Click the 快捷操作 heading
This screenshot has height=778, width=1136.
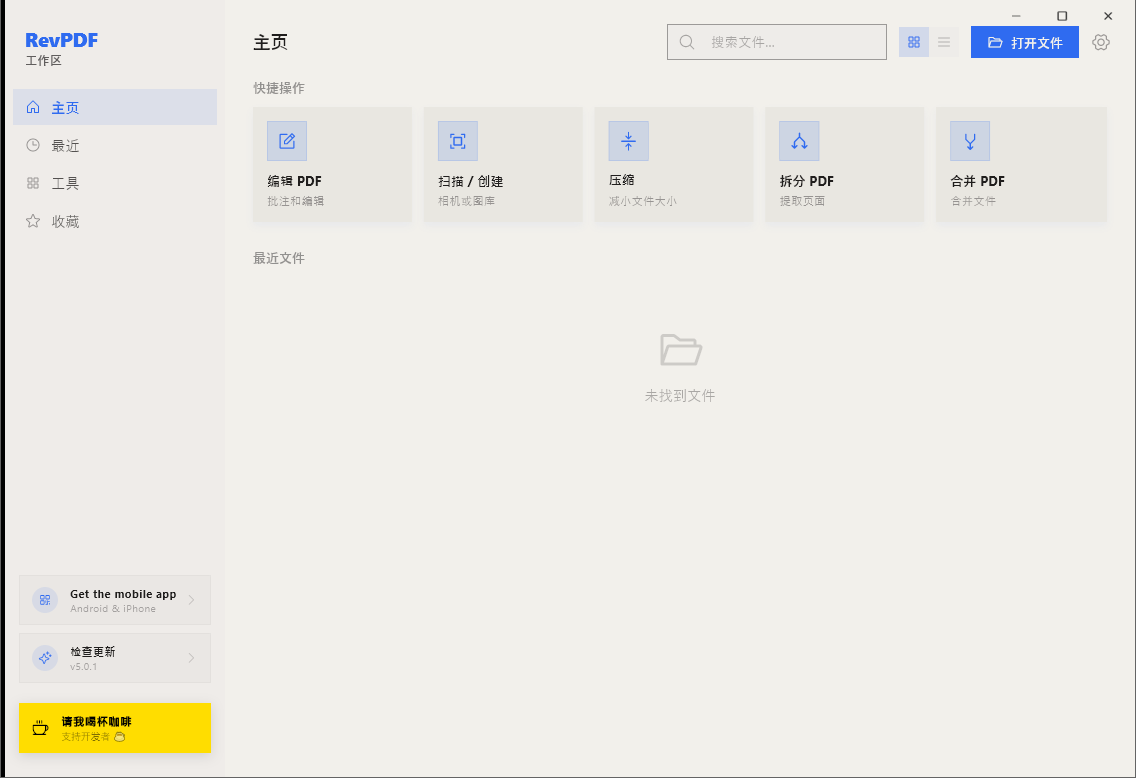click(279, 88)
